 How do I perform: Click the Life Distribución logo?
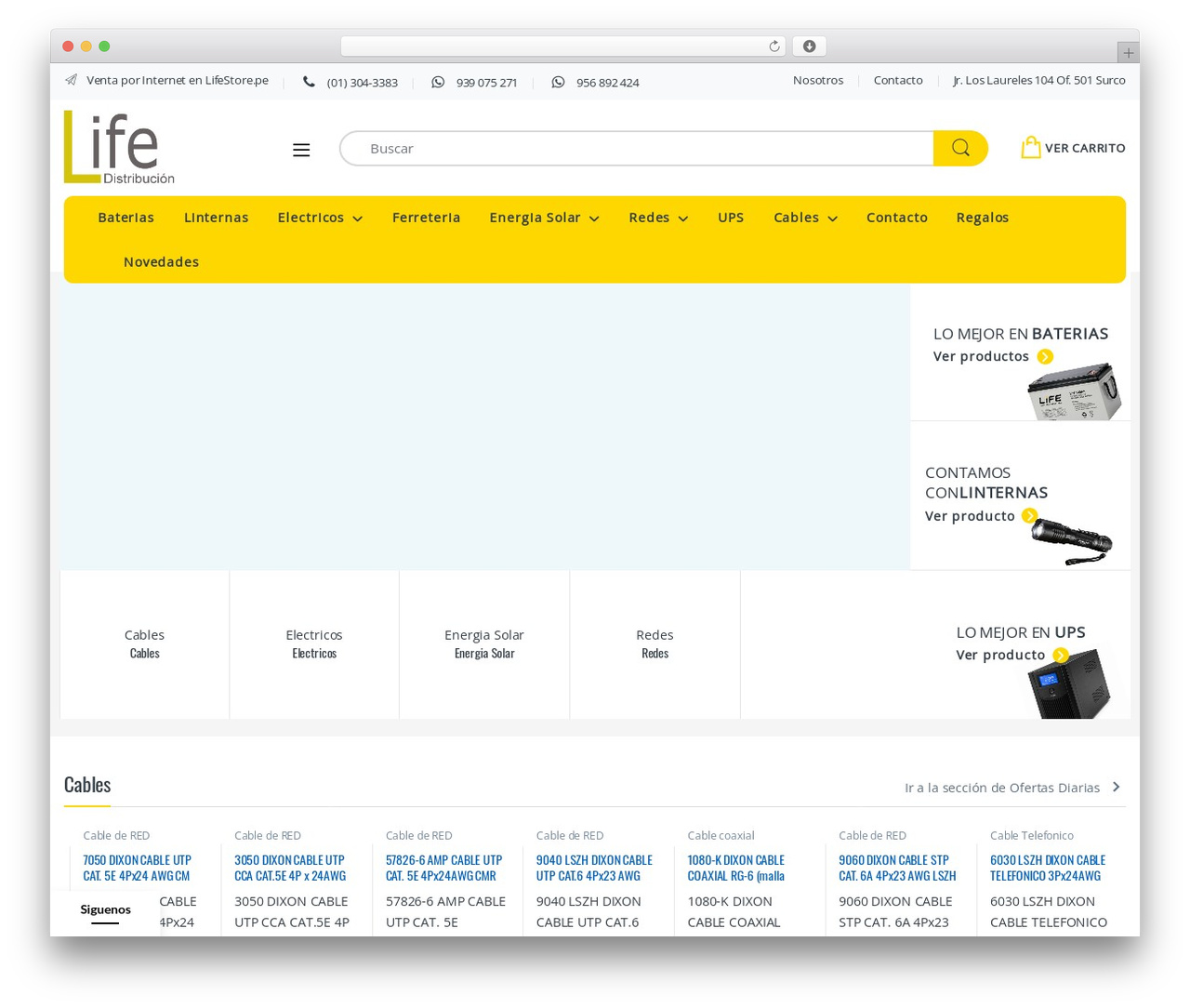point(119,147)
